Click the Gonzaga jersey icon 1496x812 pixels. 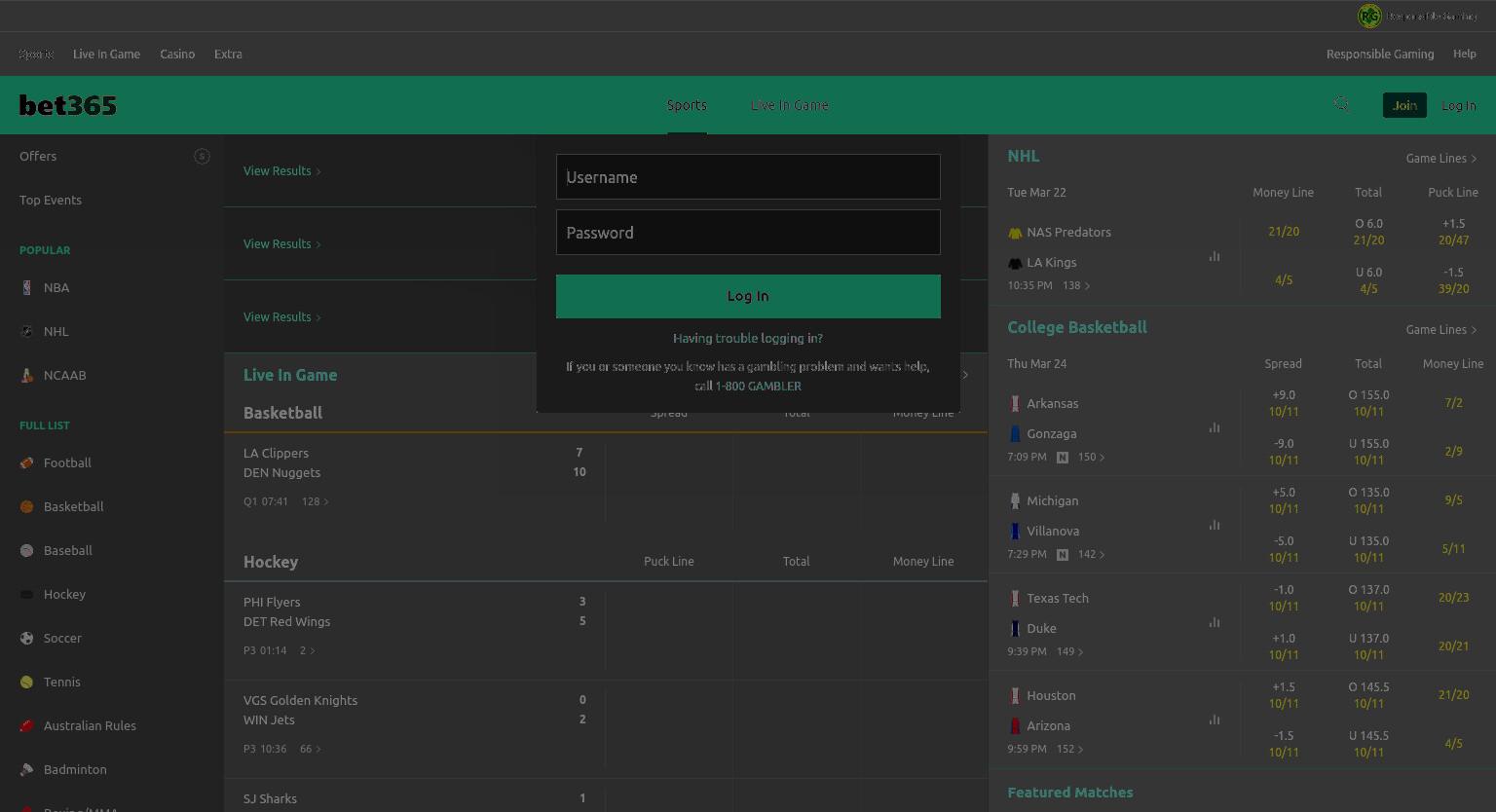pos(1015,433)
